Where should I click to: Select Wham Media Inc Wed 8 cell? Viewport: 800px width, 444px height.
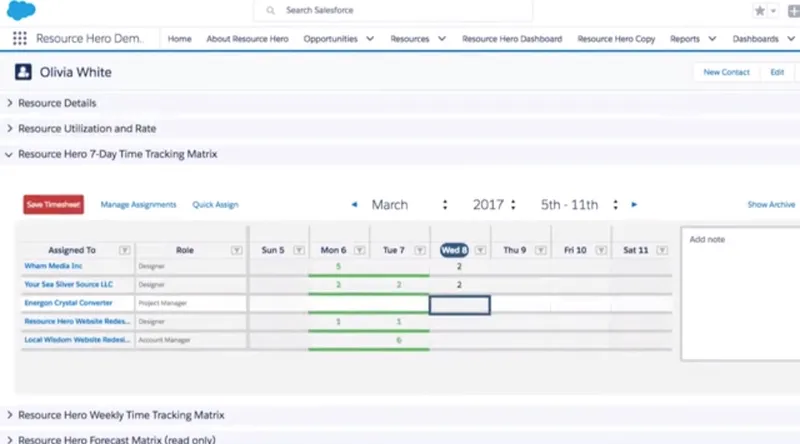point(459,266)
